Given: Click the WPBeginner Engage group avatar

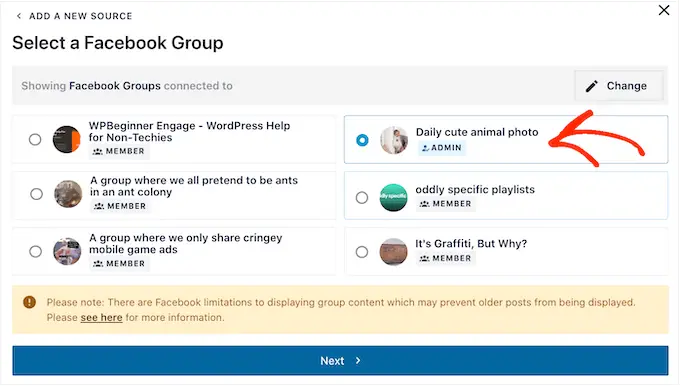Looking at the screenshot, I should coord(66,139).
